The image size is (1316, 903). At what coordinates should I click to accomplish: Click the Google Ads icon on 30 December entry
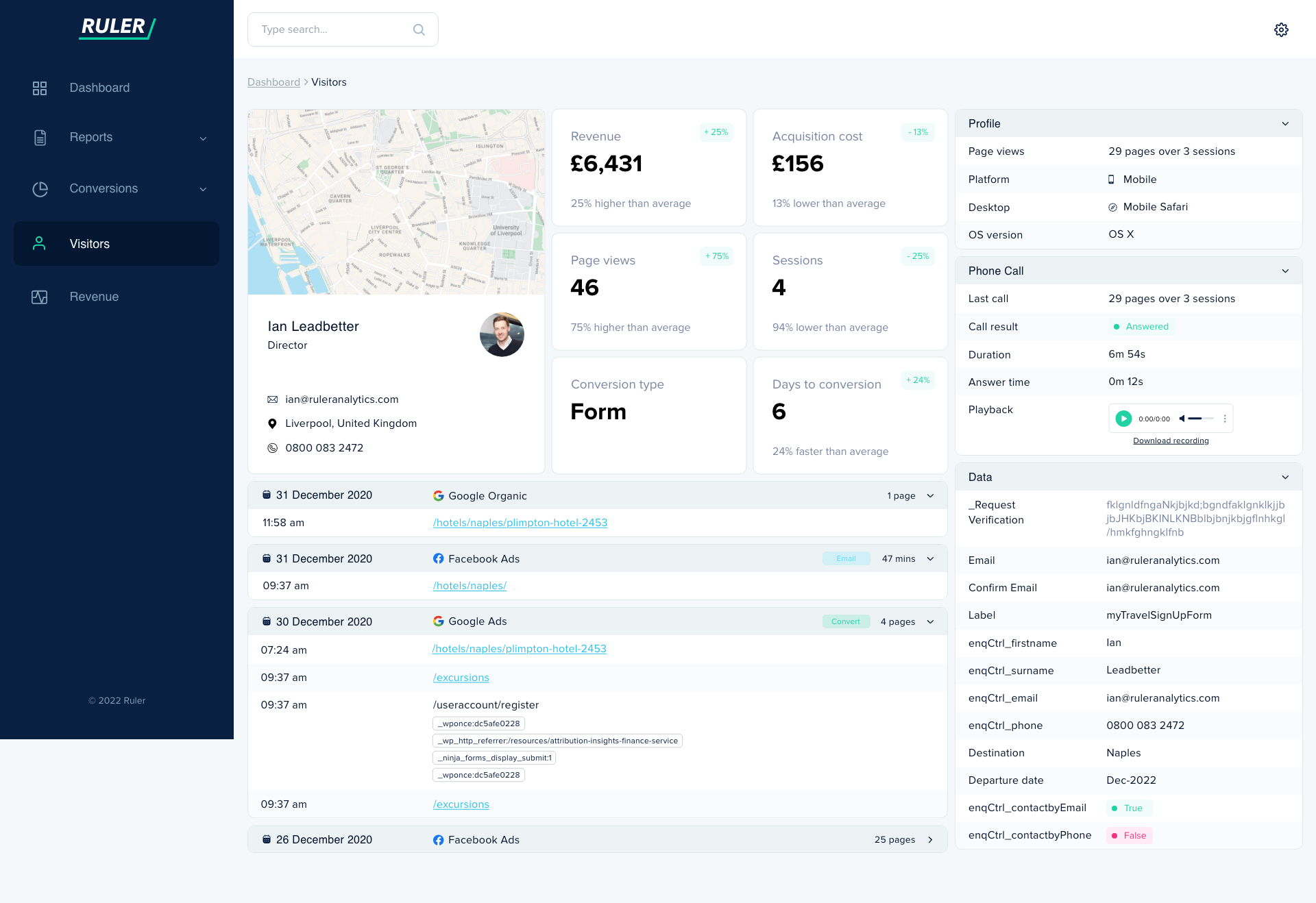click(x=439, y=621)
